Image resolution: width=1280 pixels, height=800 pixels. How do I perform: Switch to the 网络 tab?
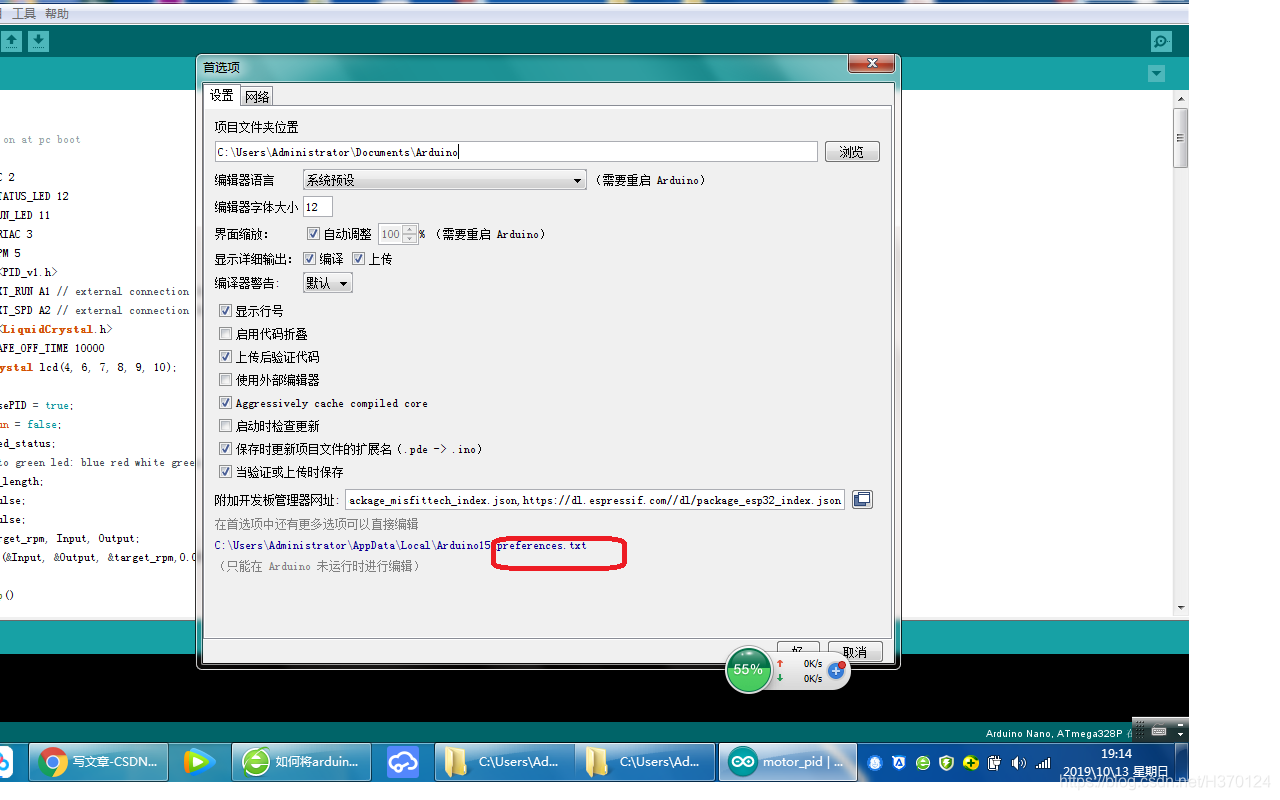[x=256, y=94]
